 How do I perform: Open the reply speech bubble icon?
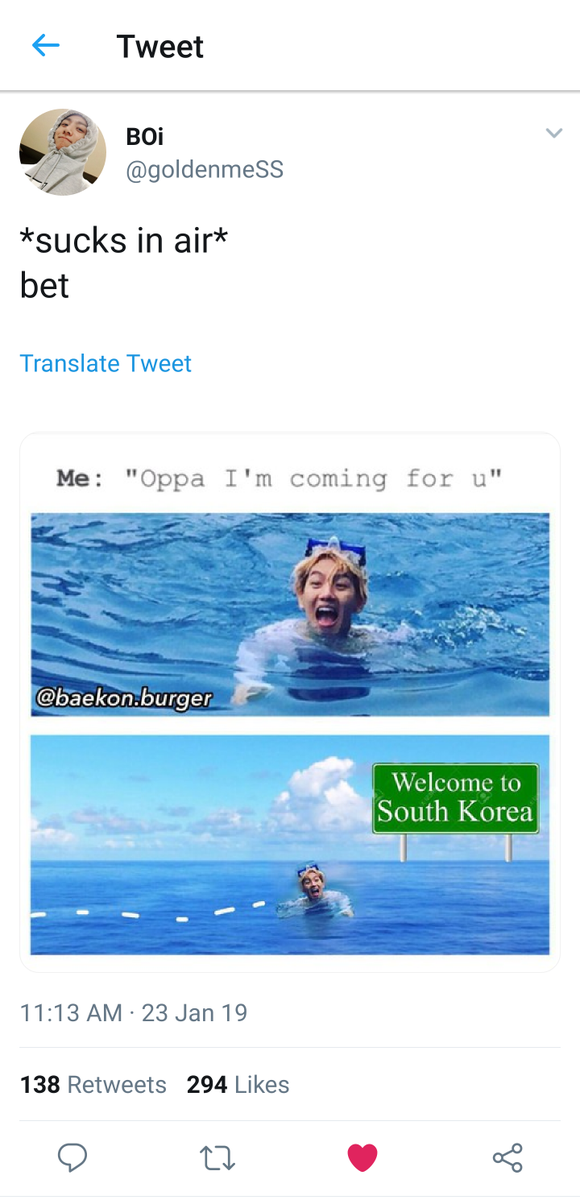pos(72,1158)
